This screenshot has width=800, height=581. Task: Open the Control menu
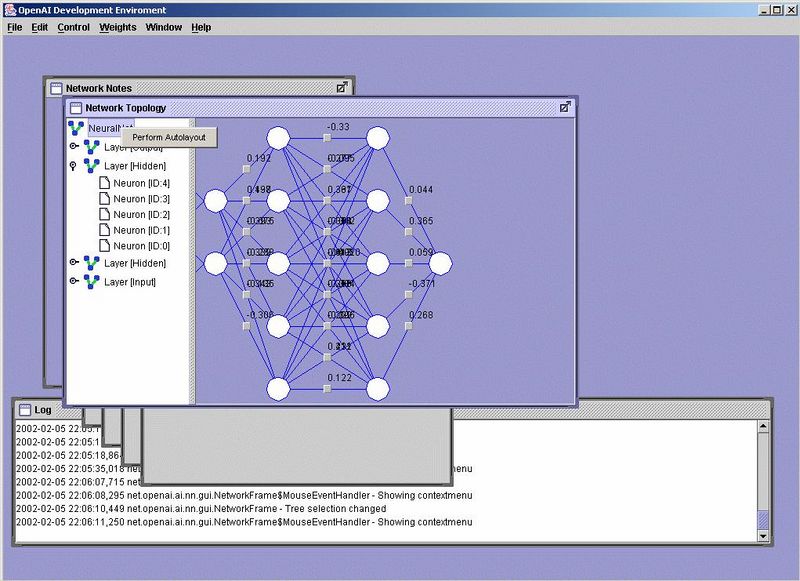point(73,27)
